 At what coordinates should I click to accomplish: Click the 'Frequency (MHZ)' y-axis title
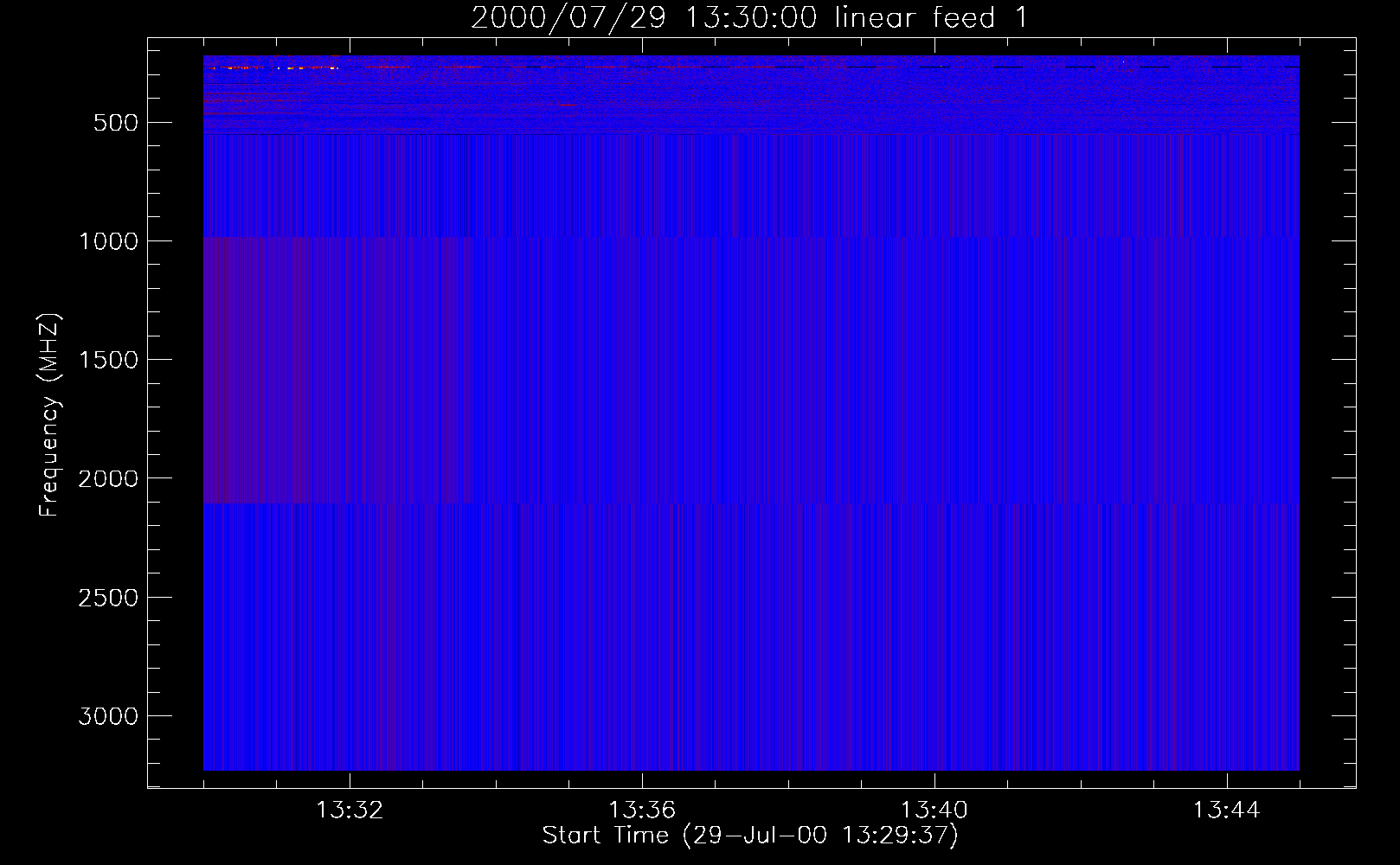tap(50, 415)
